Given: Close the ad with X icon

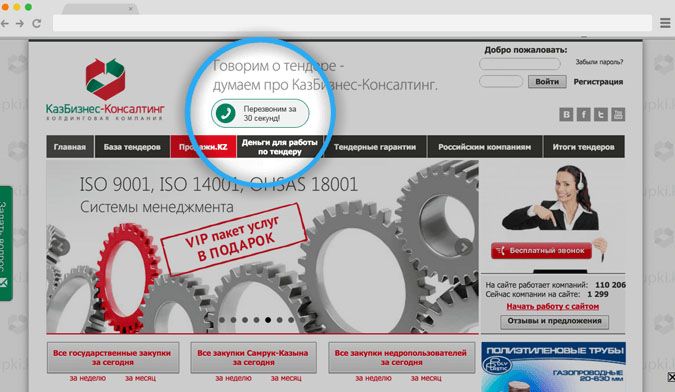Looking at the screenshot, I should click(x=671, y=377).
